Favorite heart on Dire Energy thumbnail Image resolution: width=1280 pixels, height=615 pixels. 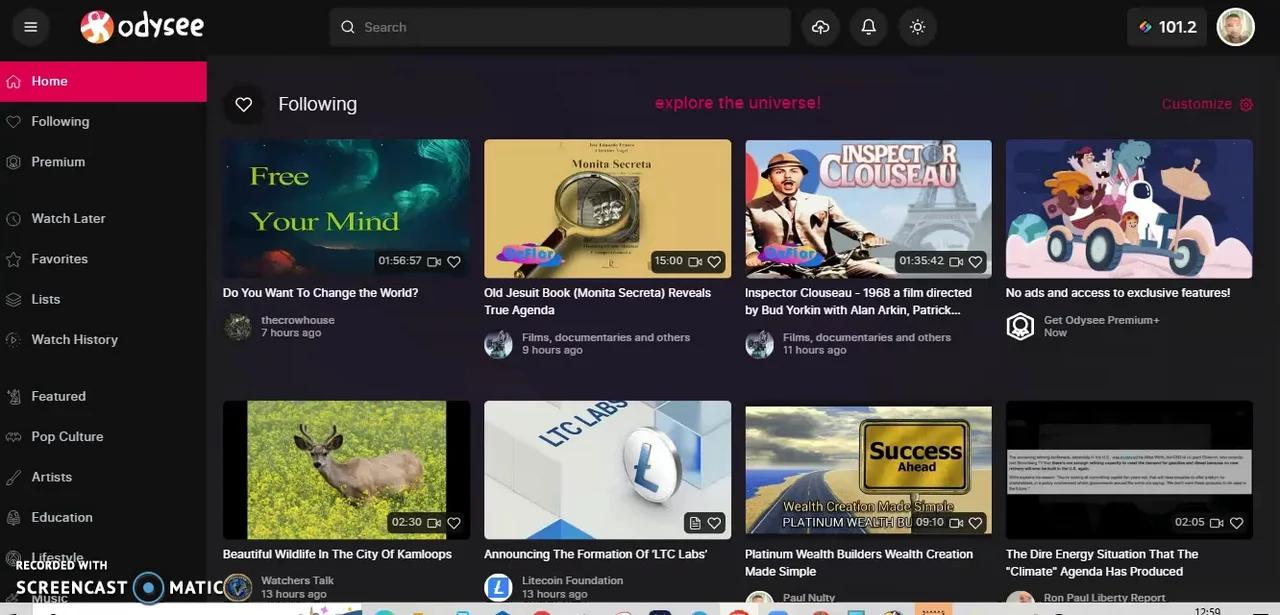tap(1236, 522)
